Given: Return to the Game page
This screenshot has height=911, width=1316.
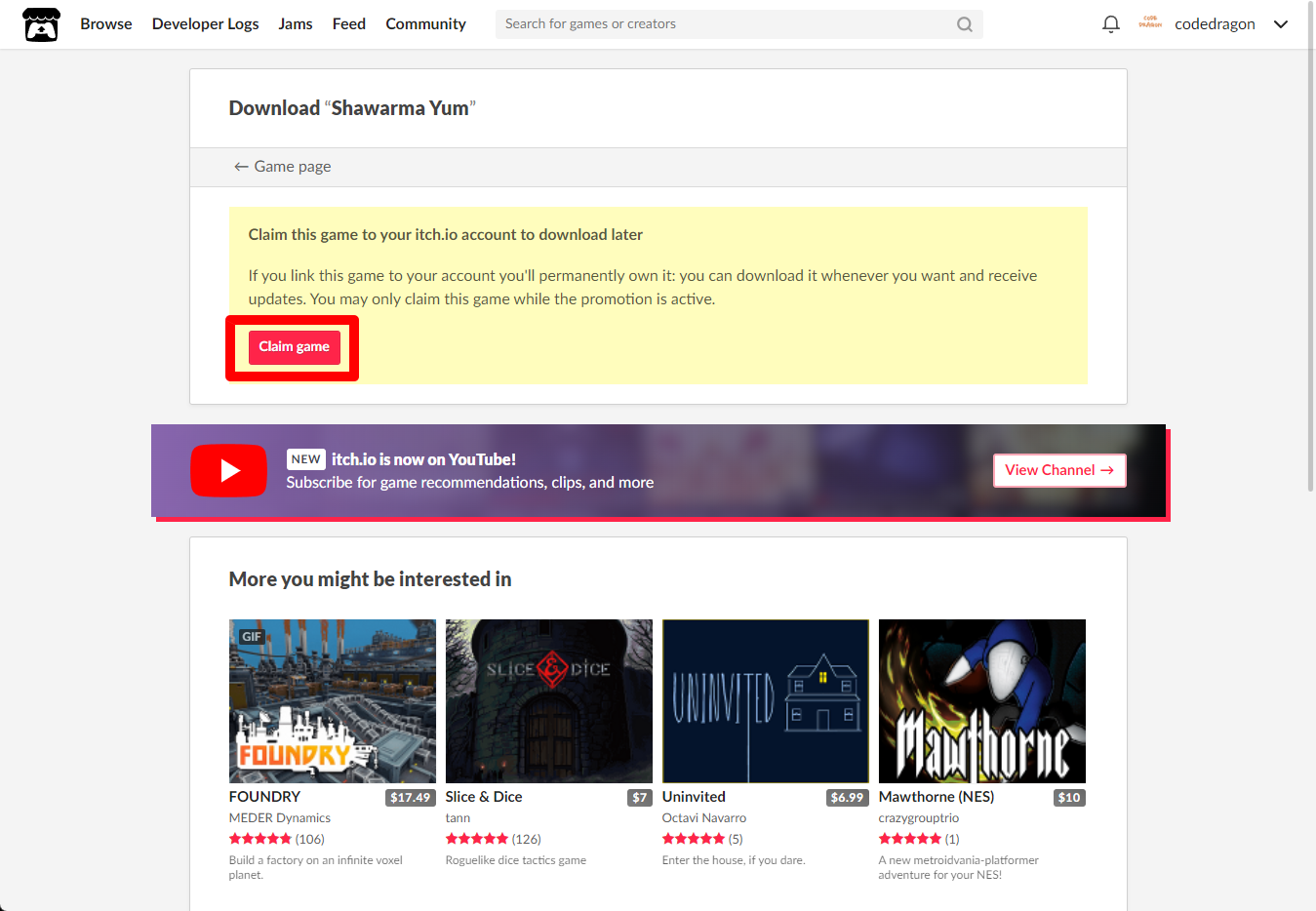Looking at the screenshot, I should [x=282, y=167].
